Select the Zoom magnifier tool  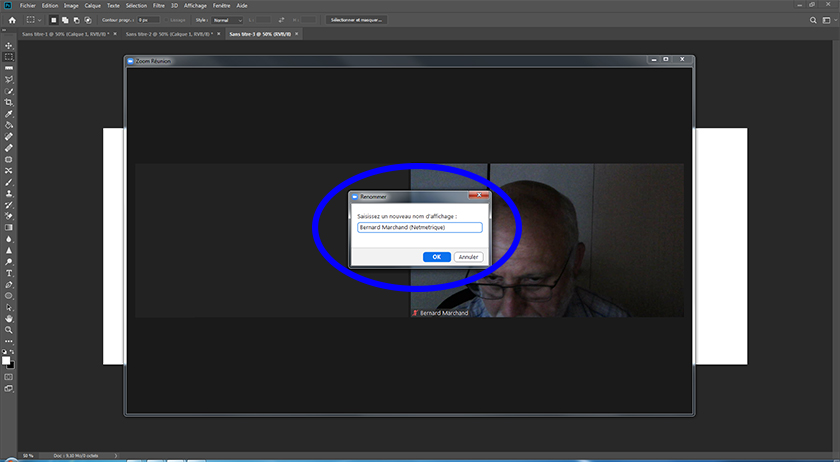9,330
